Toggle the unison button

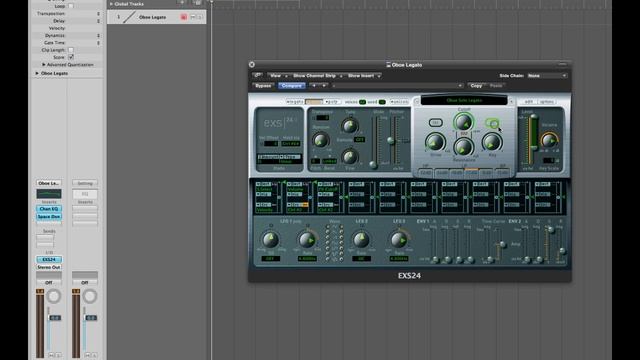[x=399, y=102]
